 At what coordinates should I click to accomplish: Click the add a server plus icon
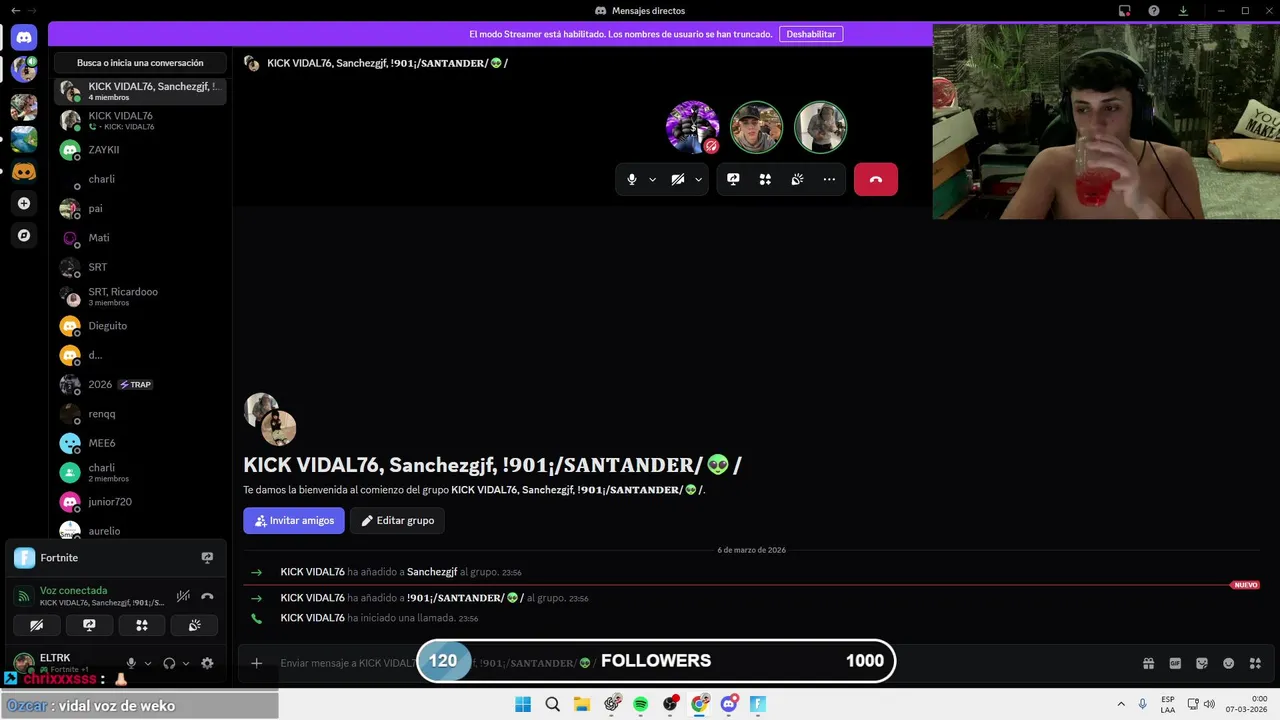pyautogui.click(x=24, y=203)
